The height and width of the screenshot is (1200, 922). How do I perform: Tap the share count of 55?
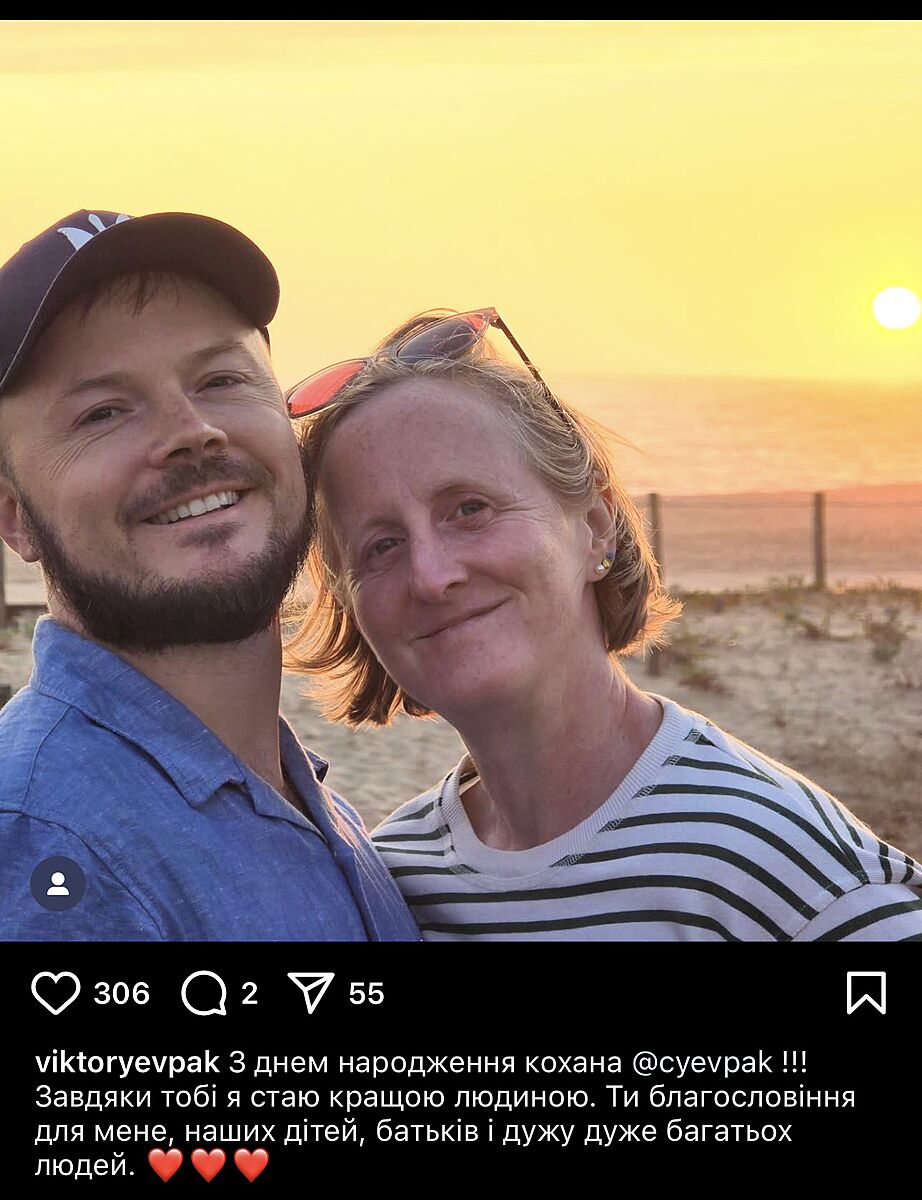click(x=366, y=993)
